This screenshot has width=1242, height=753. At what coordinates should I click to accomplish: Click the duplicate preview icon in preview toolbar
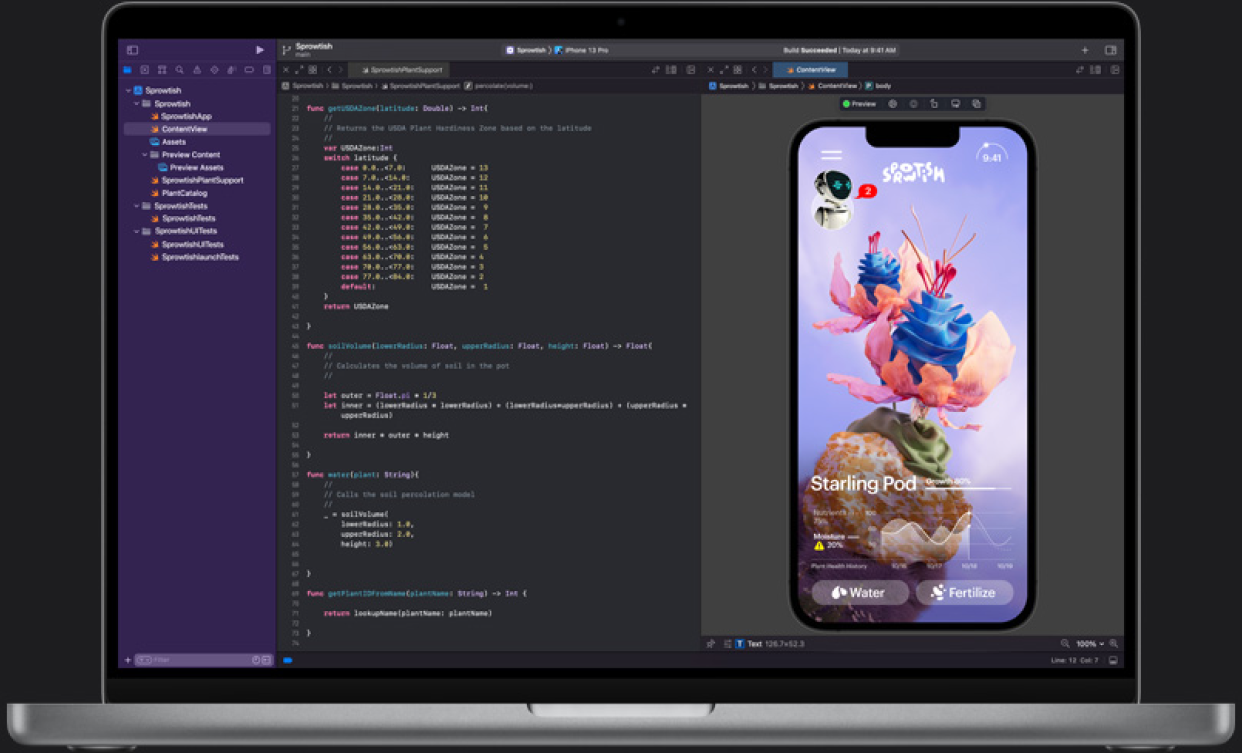pos(977,104)
